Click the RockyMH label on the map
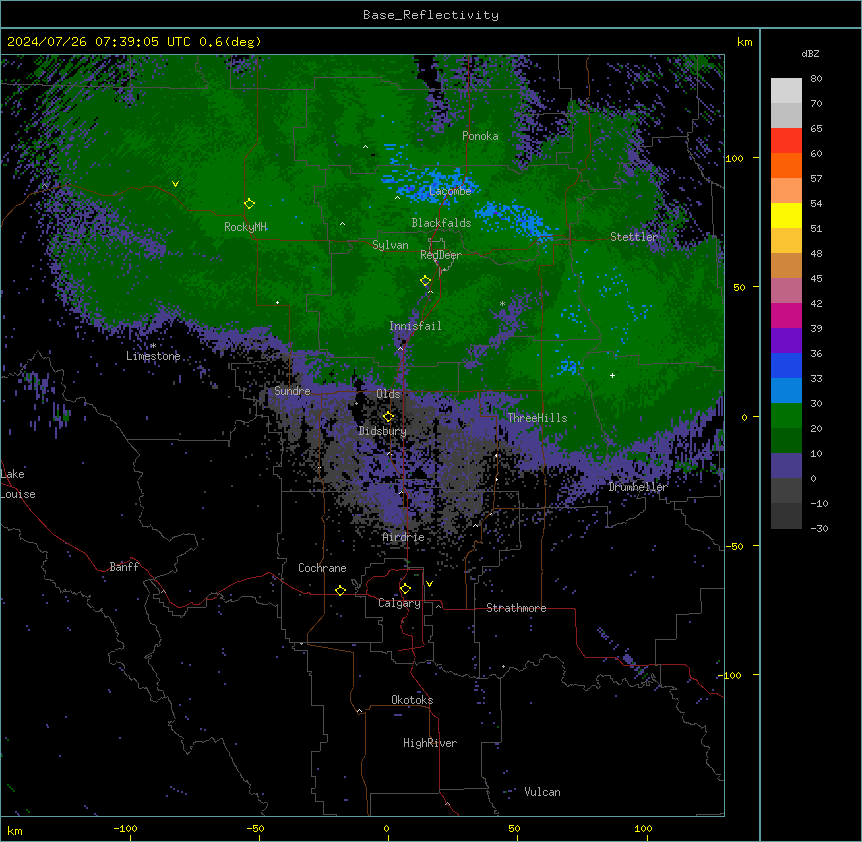The image size is (862, 842). click(245, 227)
